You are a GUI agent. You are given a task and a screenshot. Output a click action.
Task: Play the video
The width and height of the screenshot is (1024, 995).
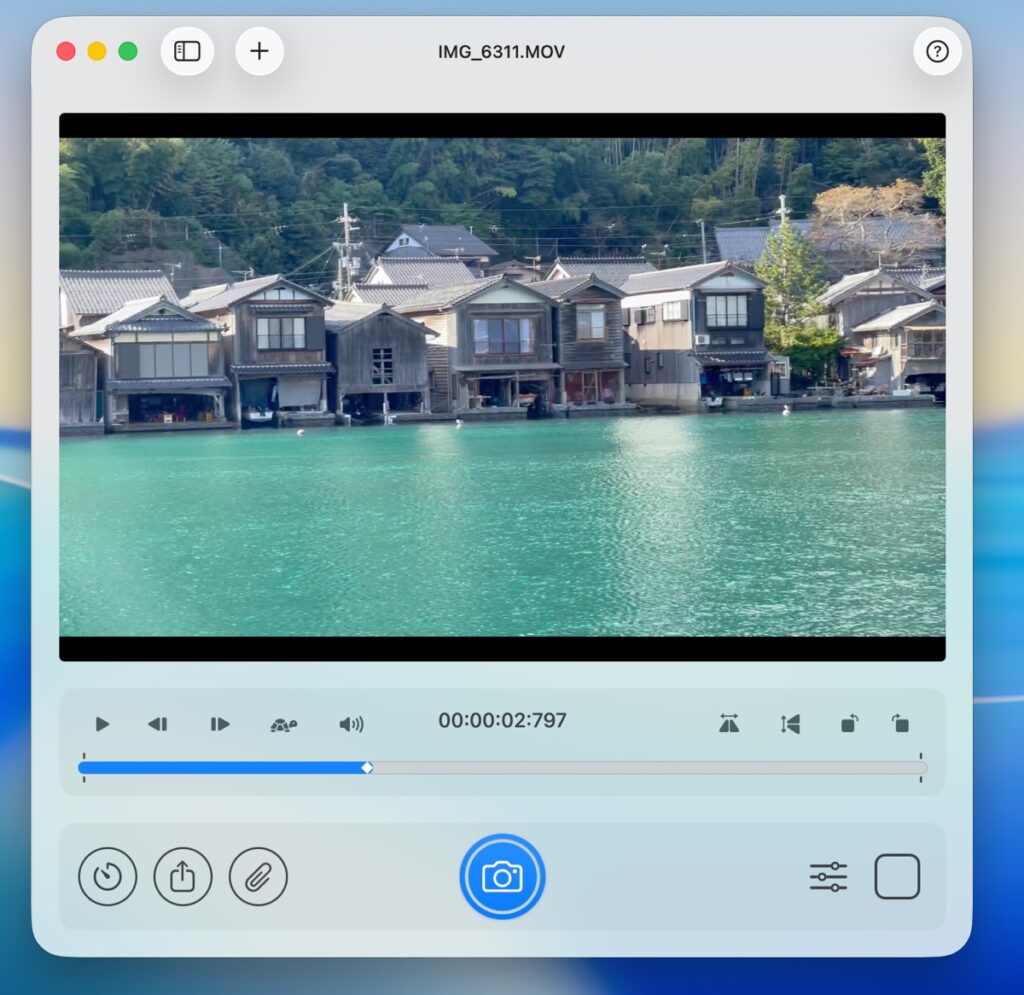(102, 724)
